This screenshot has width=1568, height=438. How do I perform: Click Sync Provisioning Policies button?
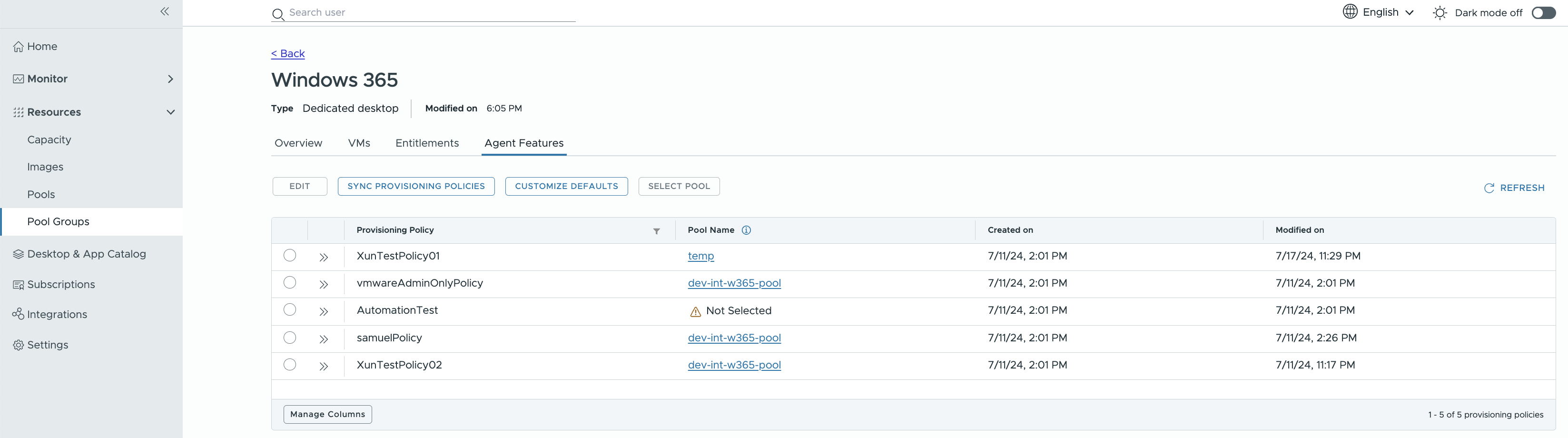point(416,187)
